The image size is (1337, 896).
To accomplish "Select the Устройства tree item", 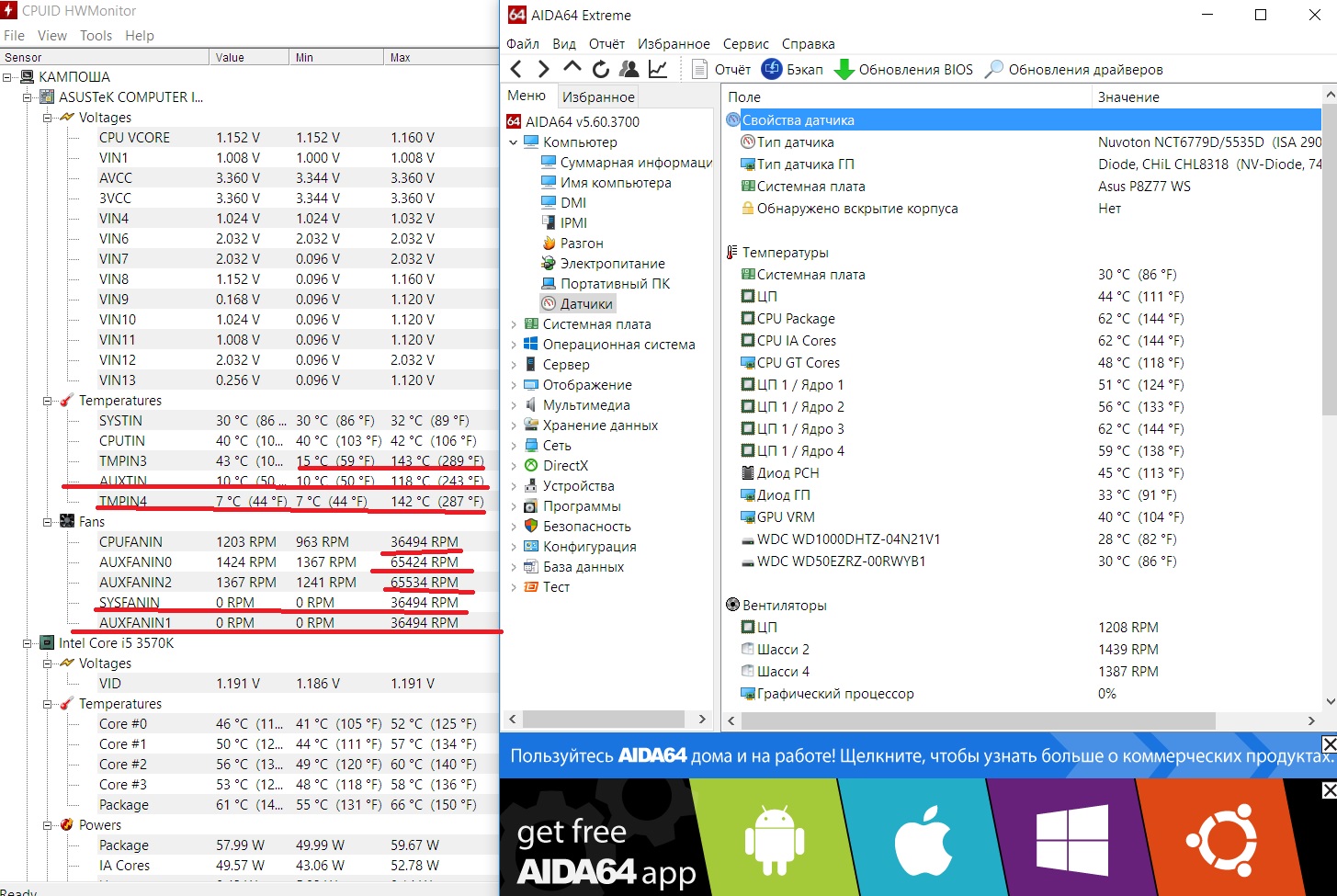I will click(x=578, y=486).
